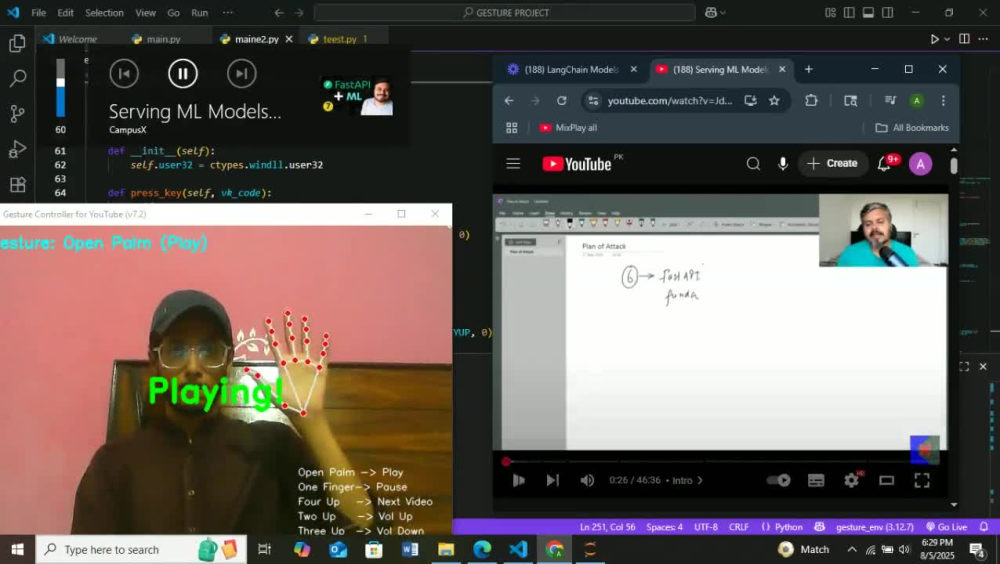1000x564 pixels.
Task: Close the maine2.py editor tab
Action: (289, 39)
